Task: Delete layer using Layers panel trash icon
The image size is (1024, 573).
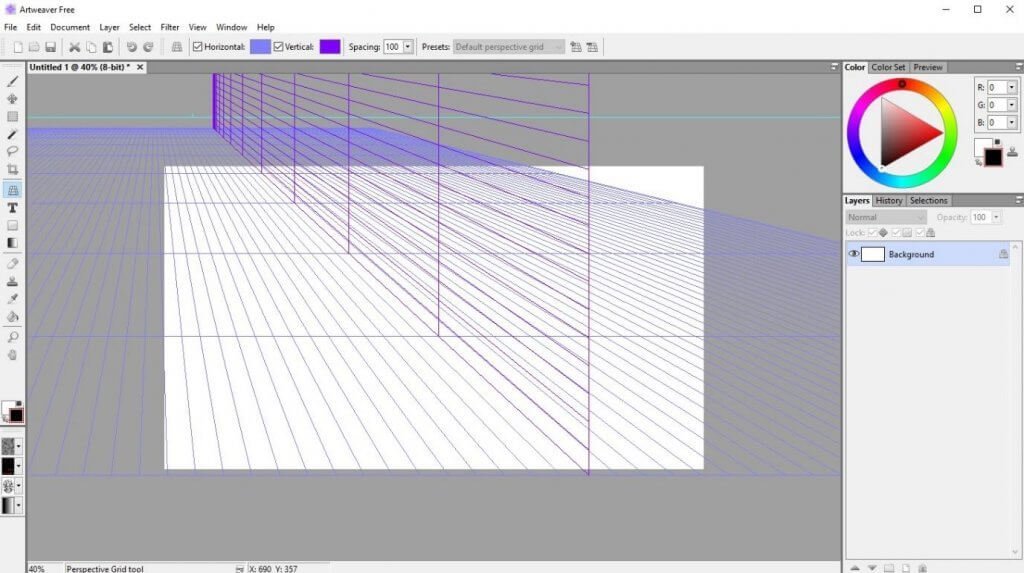Action: coord(922,568)
